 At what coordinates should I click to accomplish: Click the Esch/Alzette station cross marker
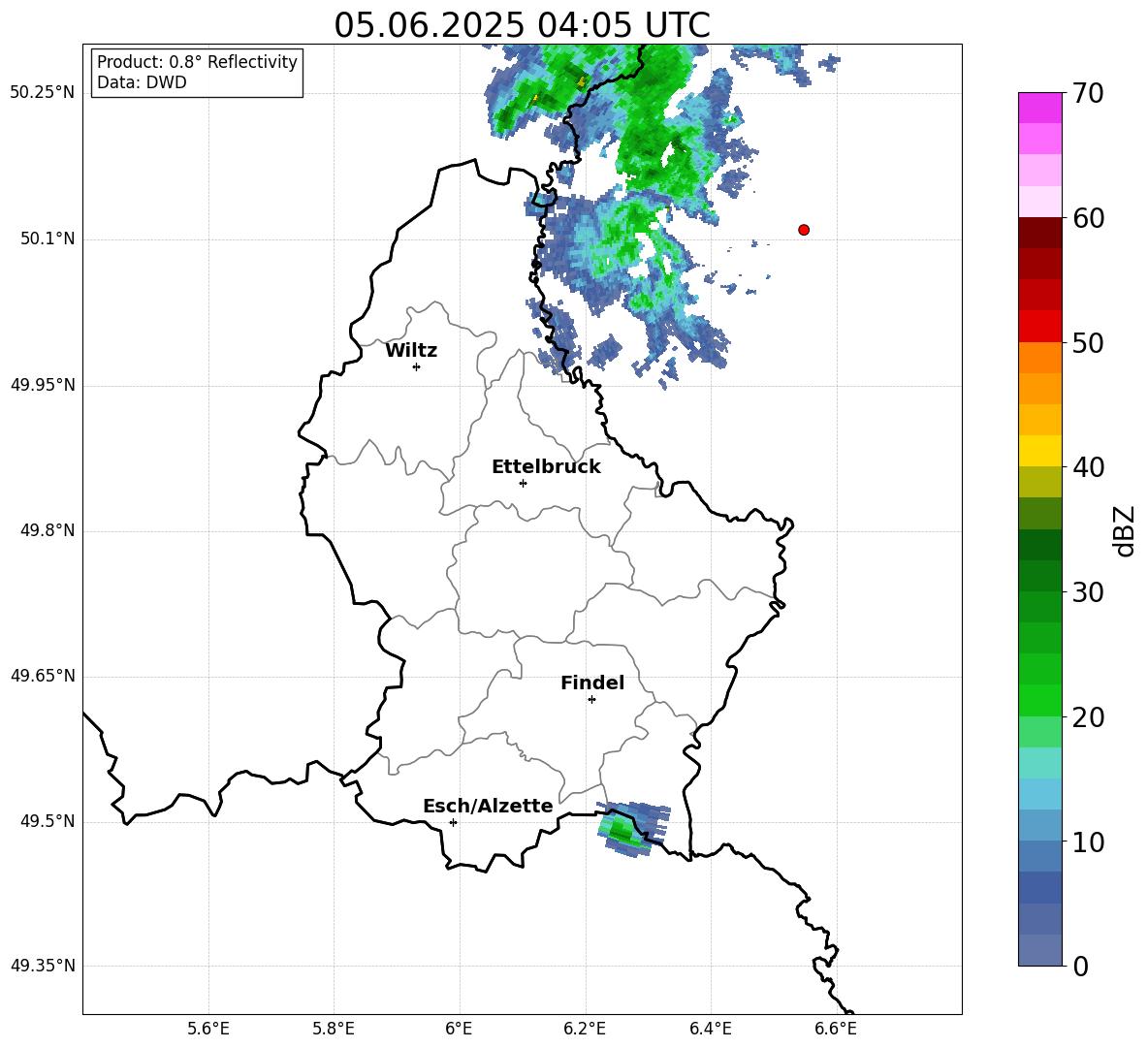tap(453, 822)
